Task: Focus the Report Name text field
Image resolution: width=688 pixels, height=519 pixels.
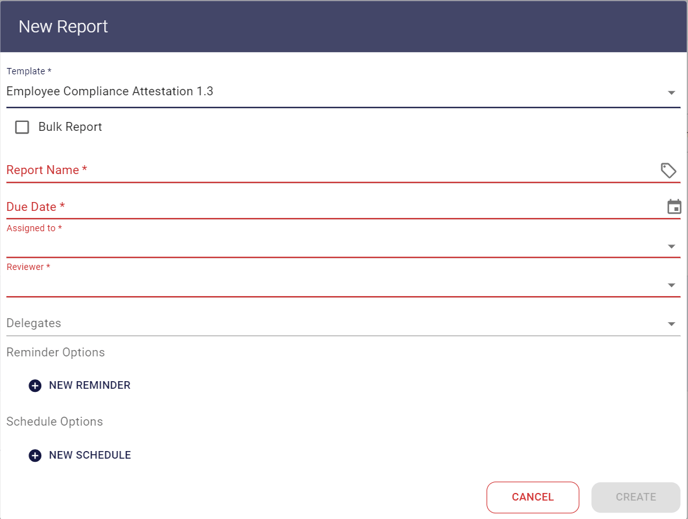Action: point(332,170)
